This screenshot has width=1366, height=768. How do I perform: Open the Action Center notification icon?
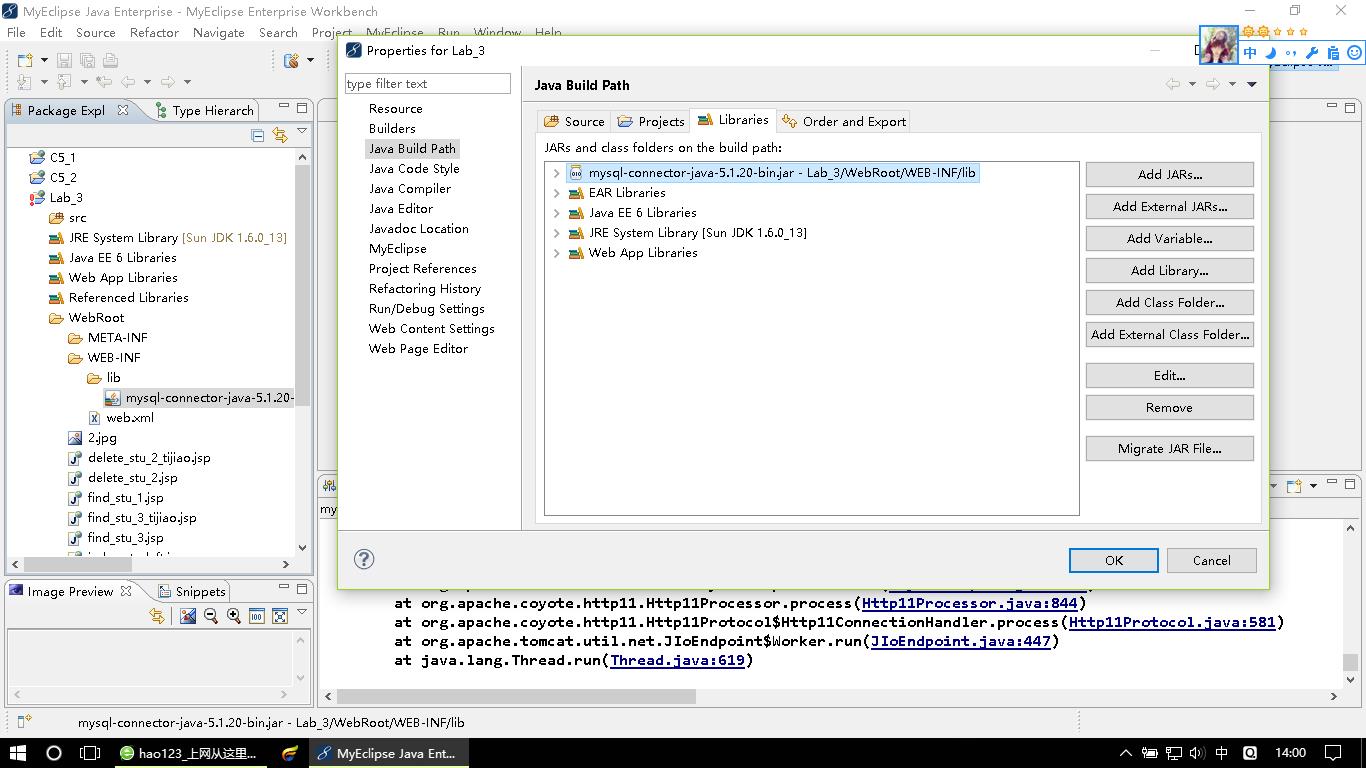(1333, 753)
